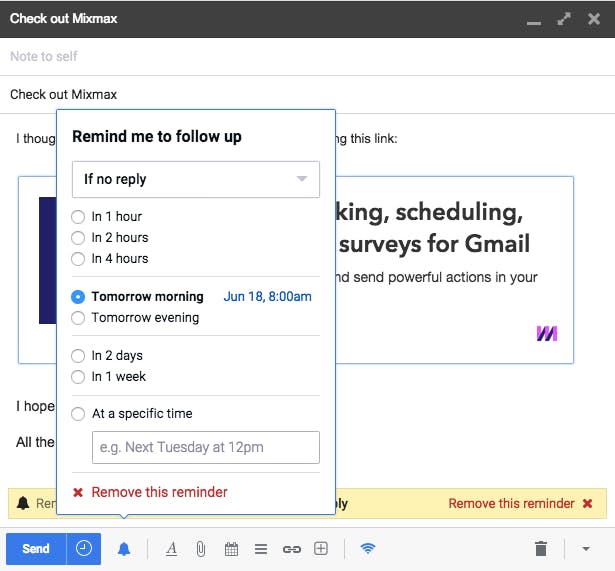Image resolution: width=615 pixels, height=571 pixels.
Task: Toggle the tracking wifi icon
Action: click(368, 548)
